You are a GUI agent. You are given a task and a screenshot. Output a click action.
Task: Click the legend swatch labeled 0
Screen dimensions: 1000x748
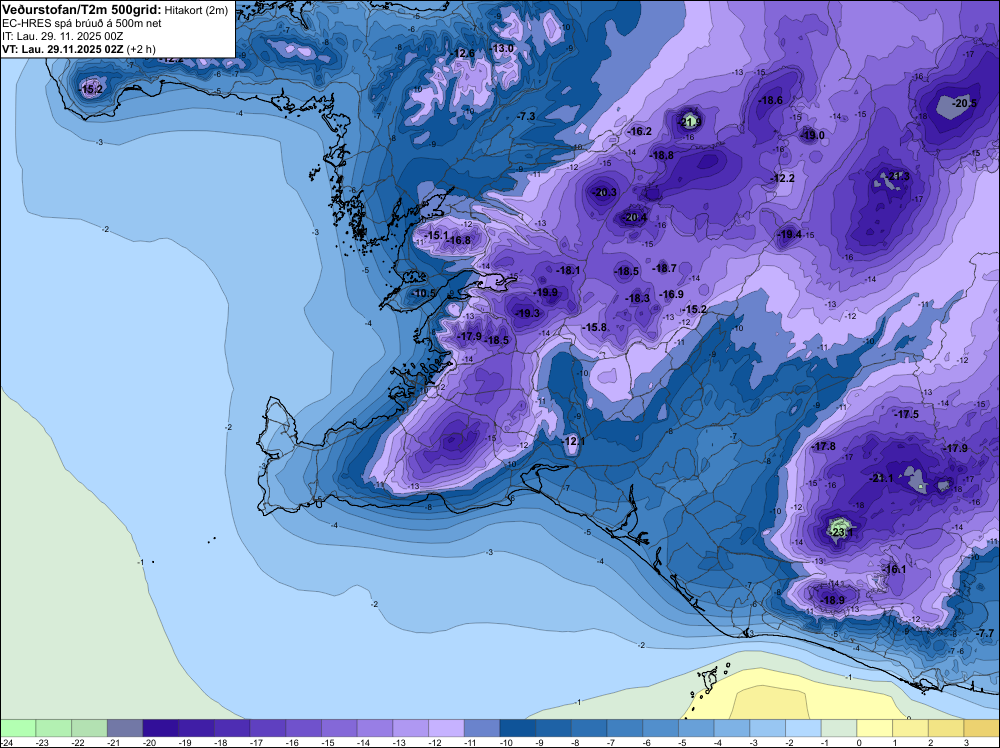point(875,728)
